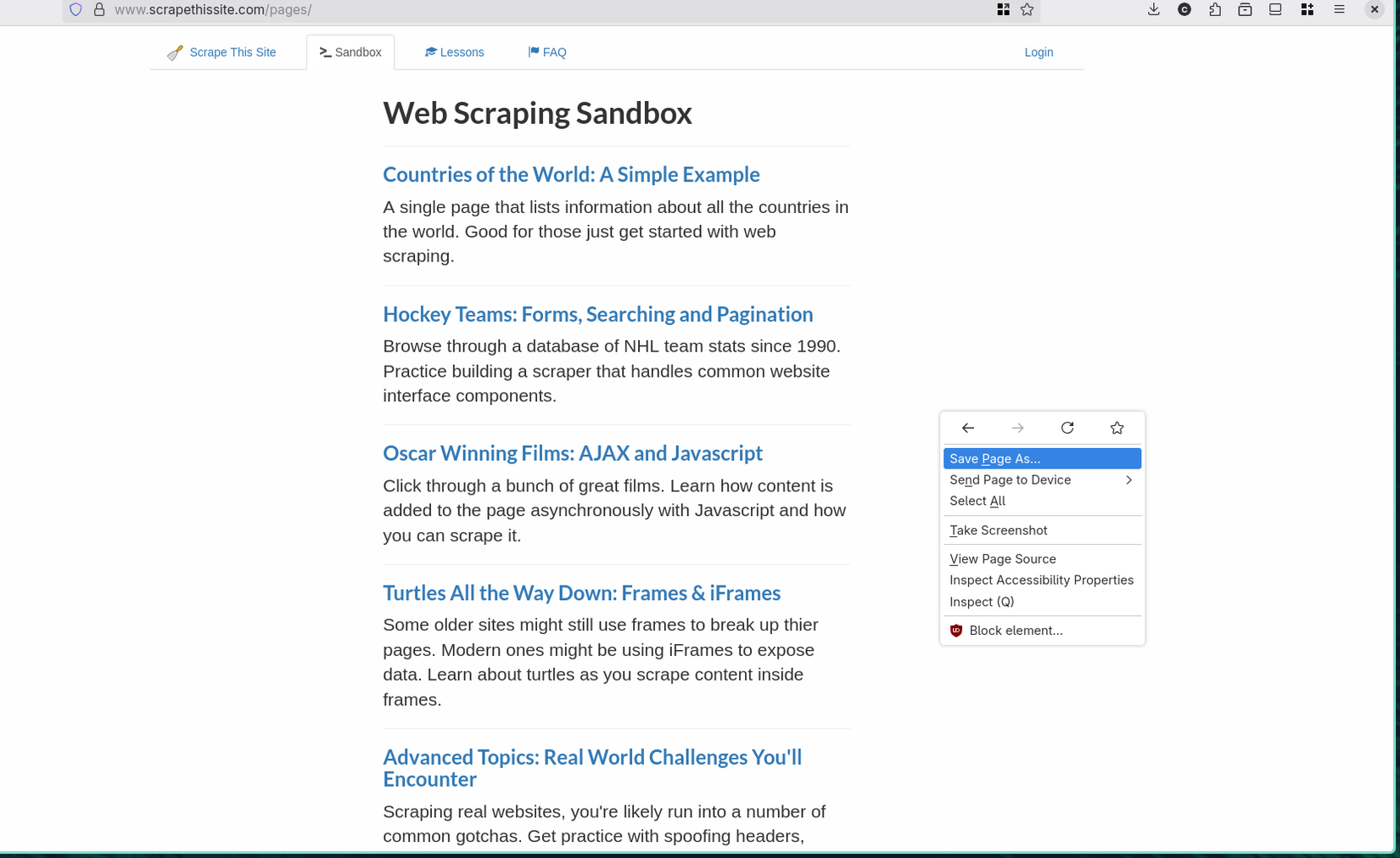Viewport: 1400px width, 858px height.
Task: Open the Downloads panel icon
Action: click(x=1153, y=9)
